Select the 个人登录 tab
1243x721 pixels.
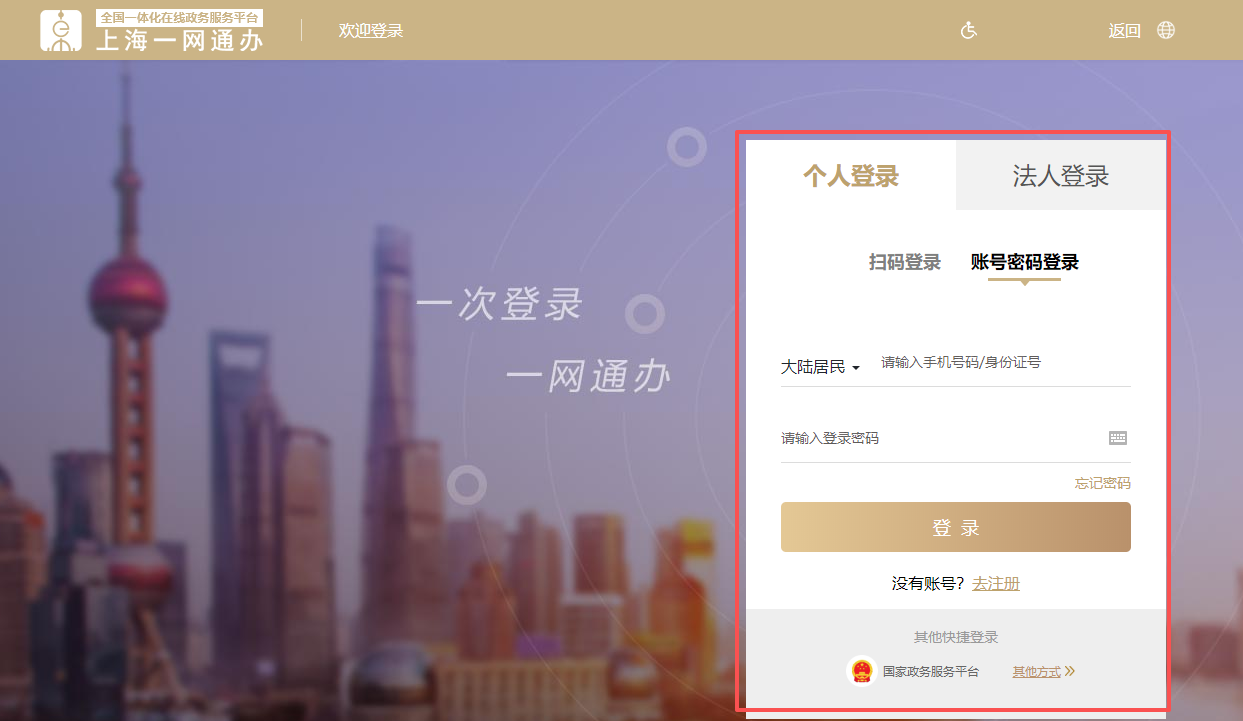[x=849, y=174]
